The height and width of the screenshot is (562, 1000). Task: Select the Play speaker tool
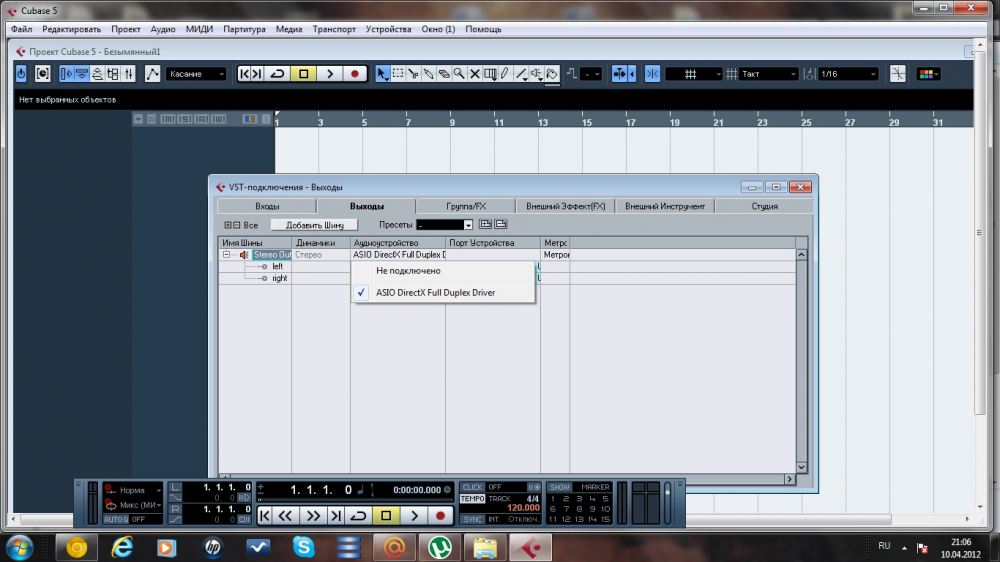click(536, 74)
